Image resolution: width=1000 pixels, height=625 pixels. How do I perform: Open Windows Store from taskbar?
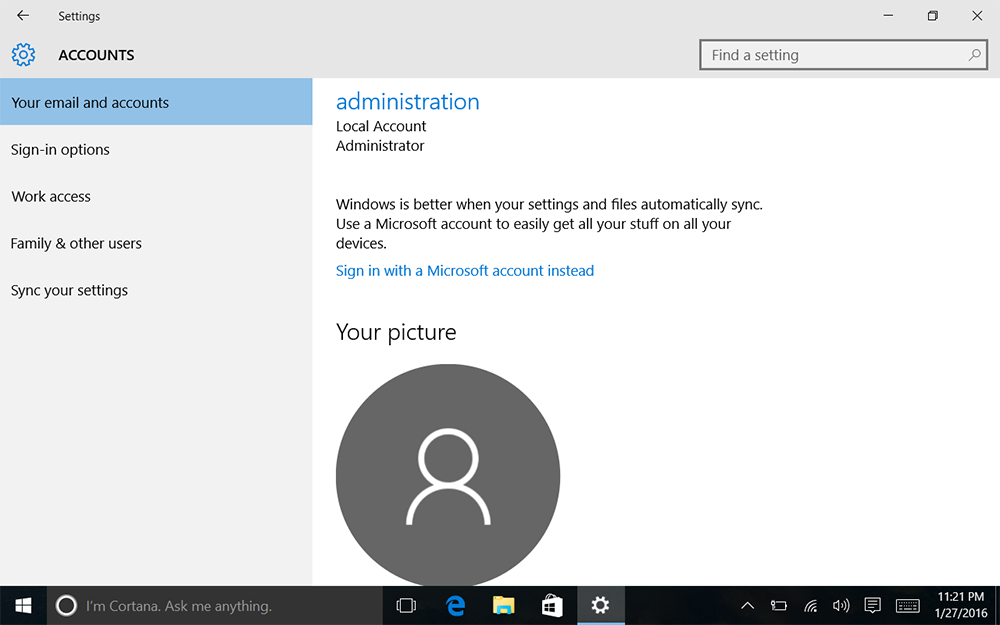[x=552, y=605]
